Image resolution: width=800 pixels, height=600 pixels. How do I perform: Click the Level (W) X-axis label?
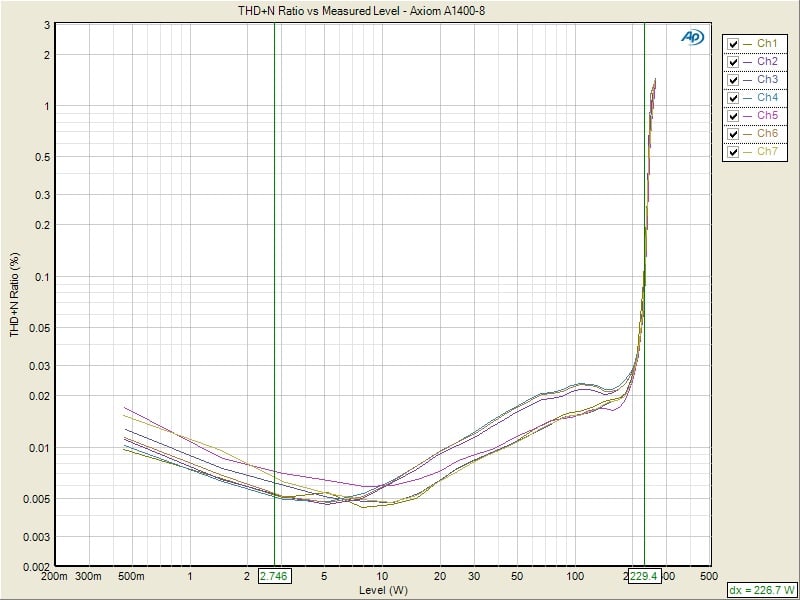pos(381,590)
